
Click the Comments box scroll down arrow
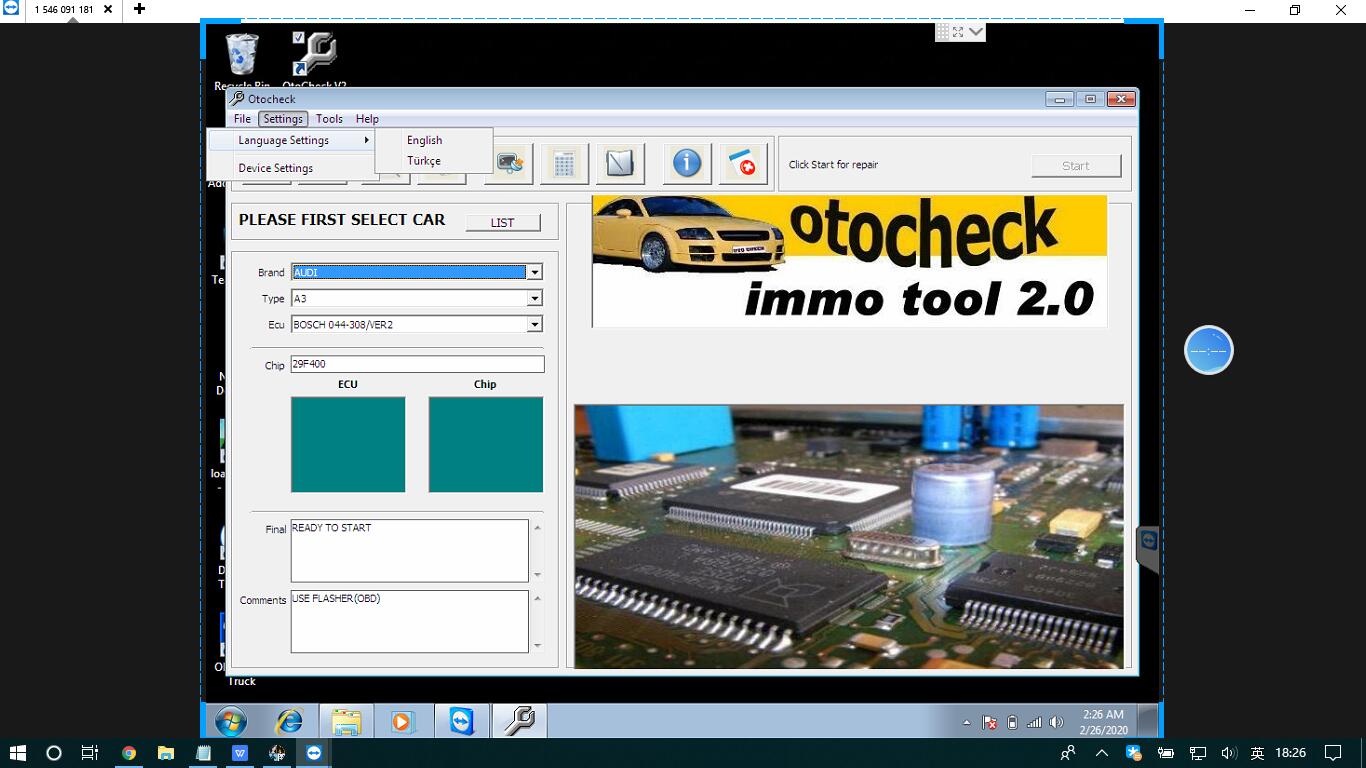[x=537, y=645]
